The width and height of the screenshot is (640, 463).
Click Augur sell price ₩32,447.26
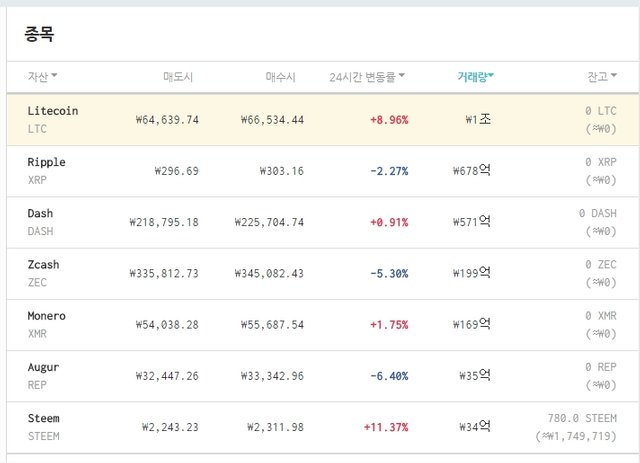pos(167,376)
